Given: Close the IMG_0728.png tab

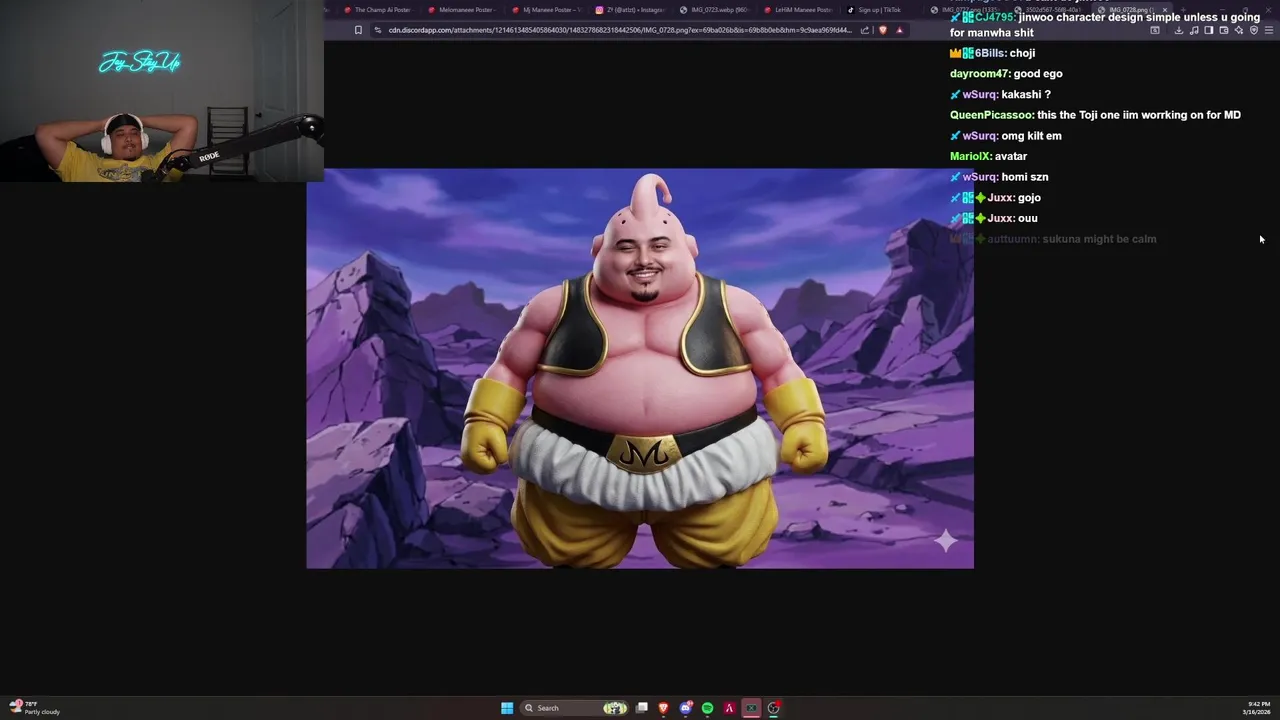Looking at the screenshot, I should pos(1164,10).
